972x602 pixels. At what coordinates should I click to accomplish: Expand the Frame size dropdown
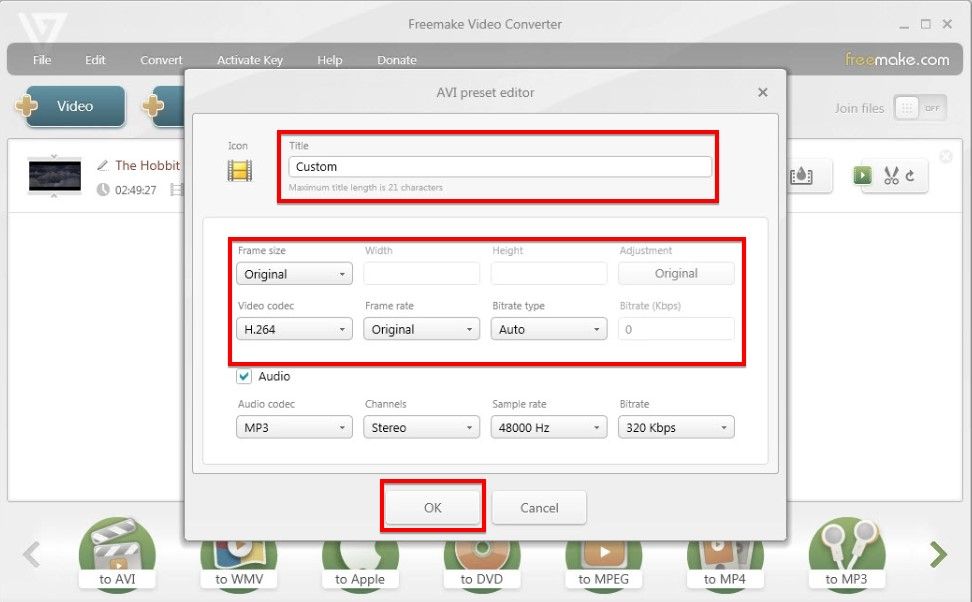(x=294, y=274)
